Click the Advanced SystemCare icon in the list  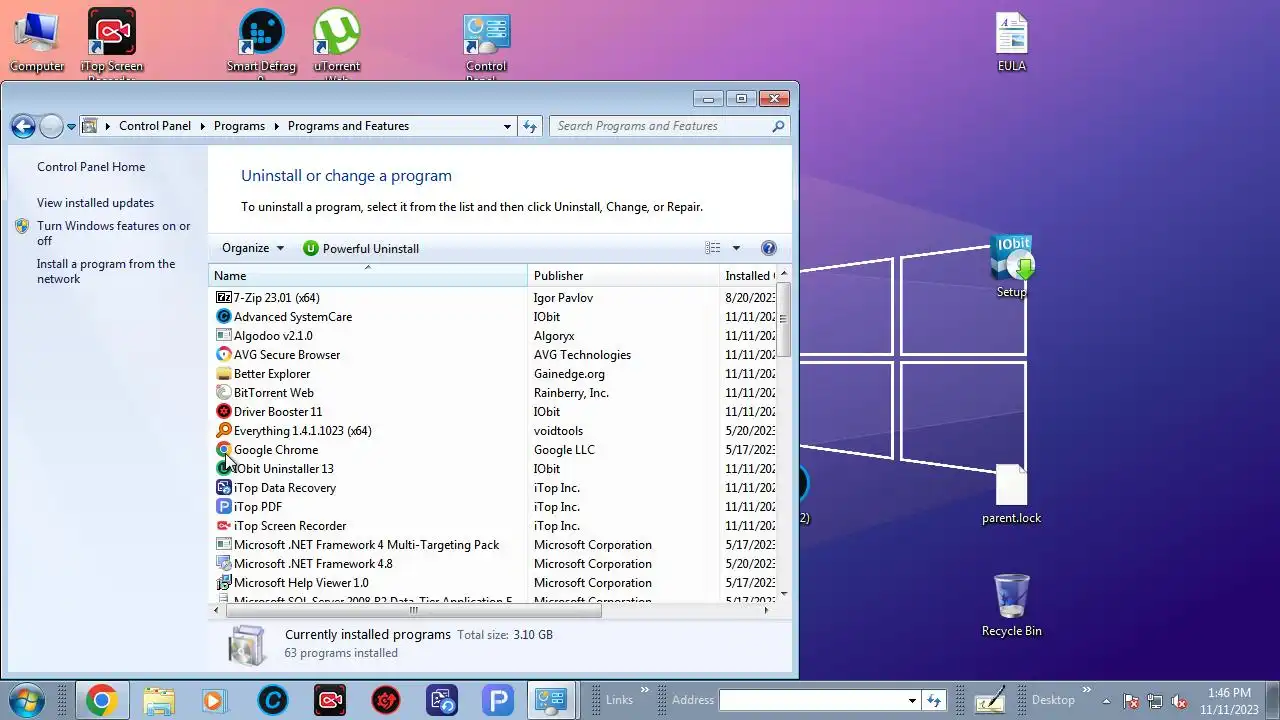(x=224, y=317)
